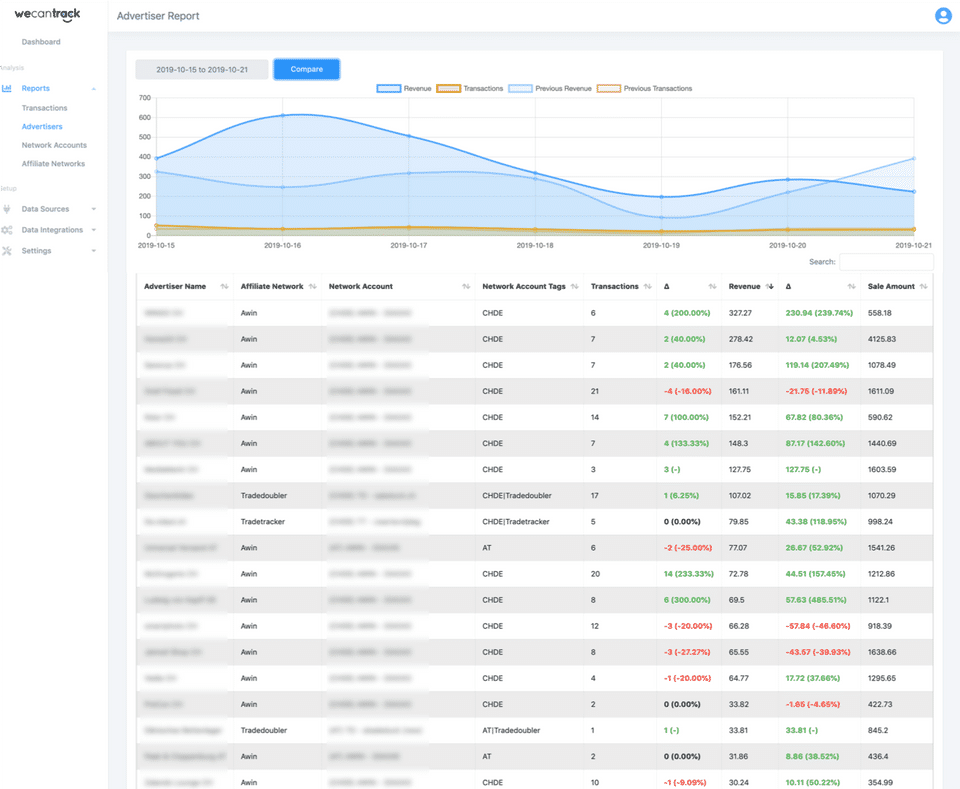Click revenue delta -21.75 (-11.89%)
Viewport: 960px width, 789px height.
click(816, 391)
